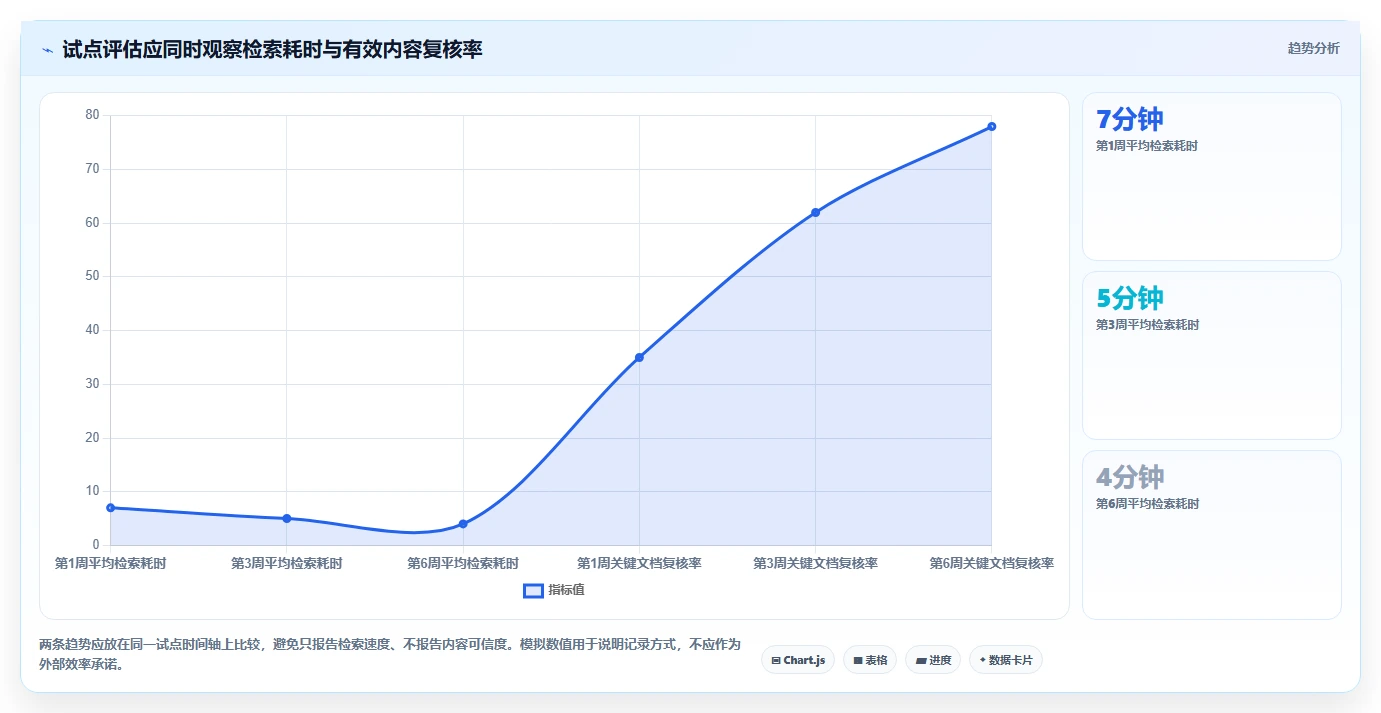This screenshot has width=1381, height=713.
Task: Click x-axis label 第1周平均检索耗时
Action: tap(110, 564)
